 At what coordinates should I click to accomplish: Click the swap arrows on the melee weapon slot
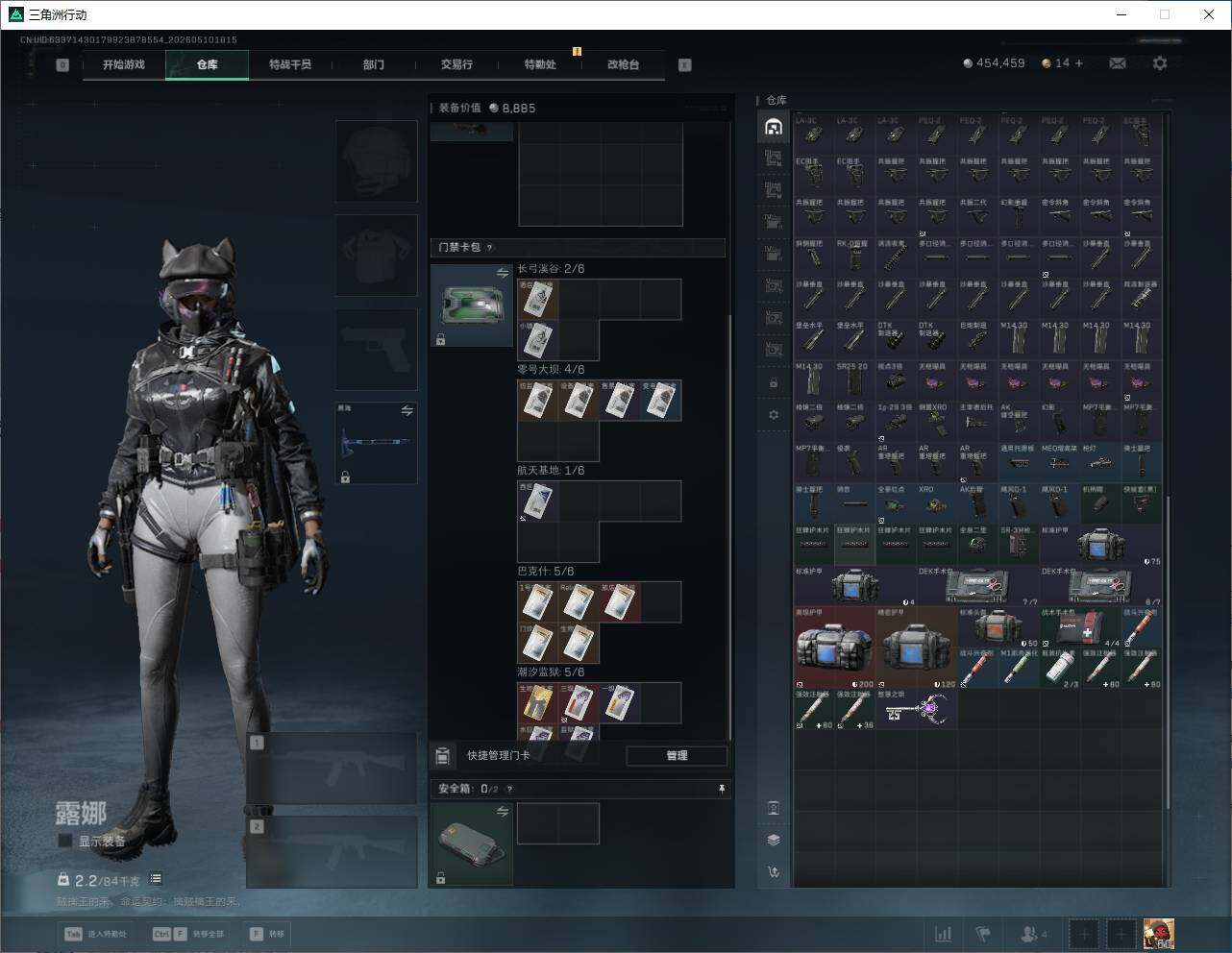tap(407, 411)
